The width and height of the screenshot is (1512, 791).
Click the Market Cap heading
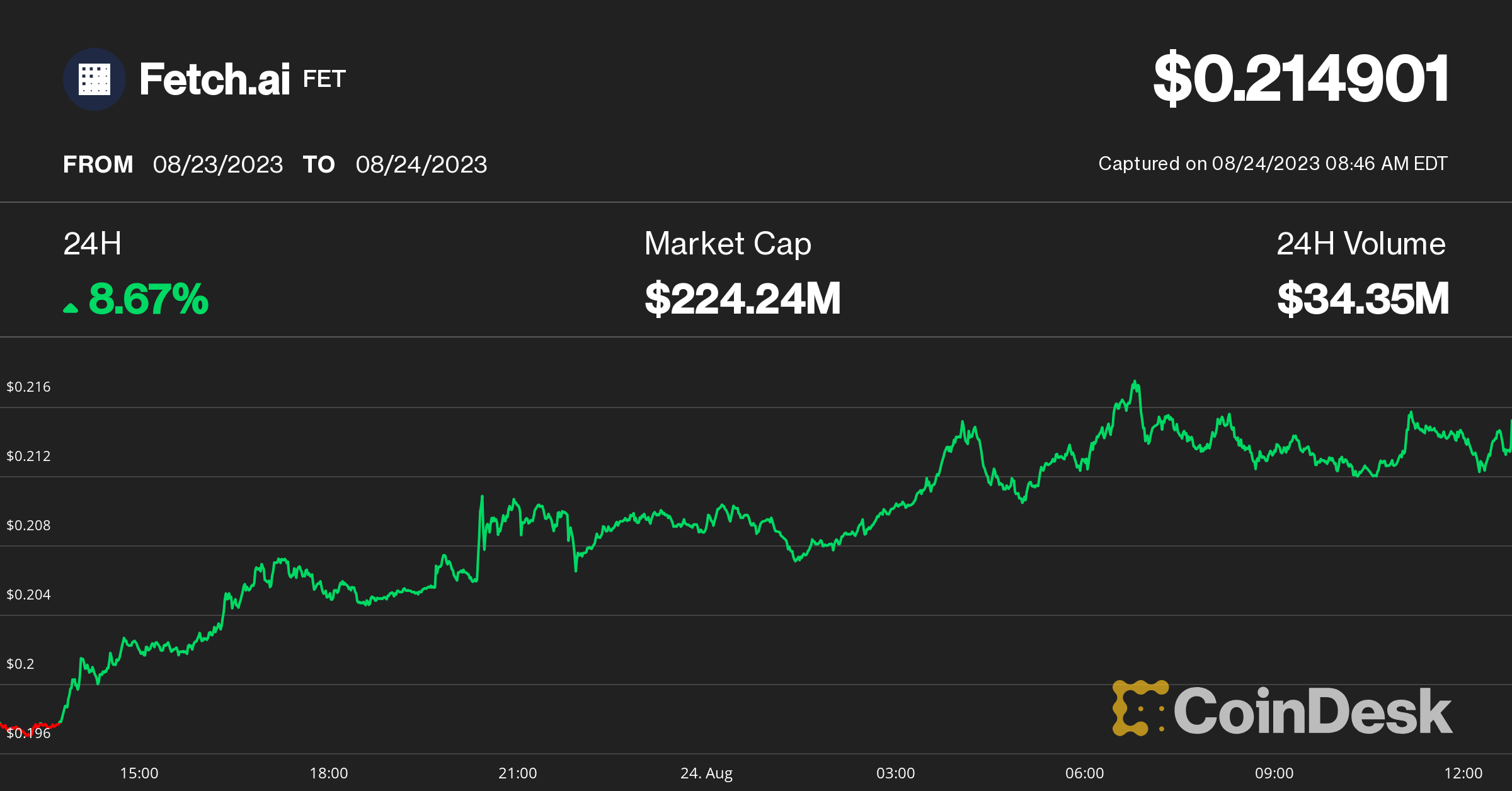click(x=728, y=244)
